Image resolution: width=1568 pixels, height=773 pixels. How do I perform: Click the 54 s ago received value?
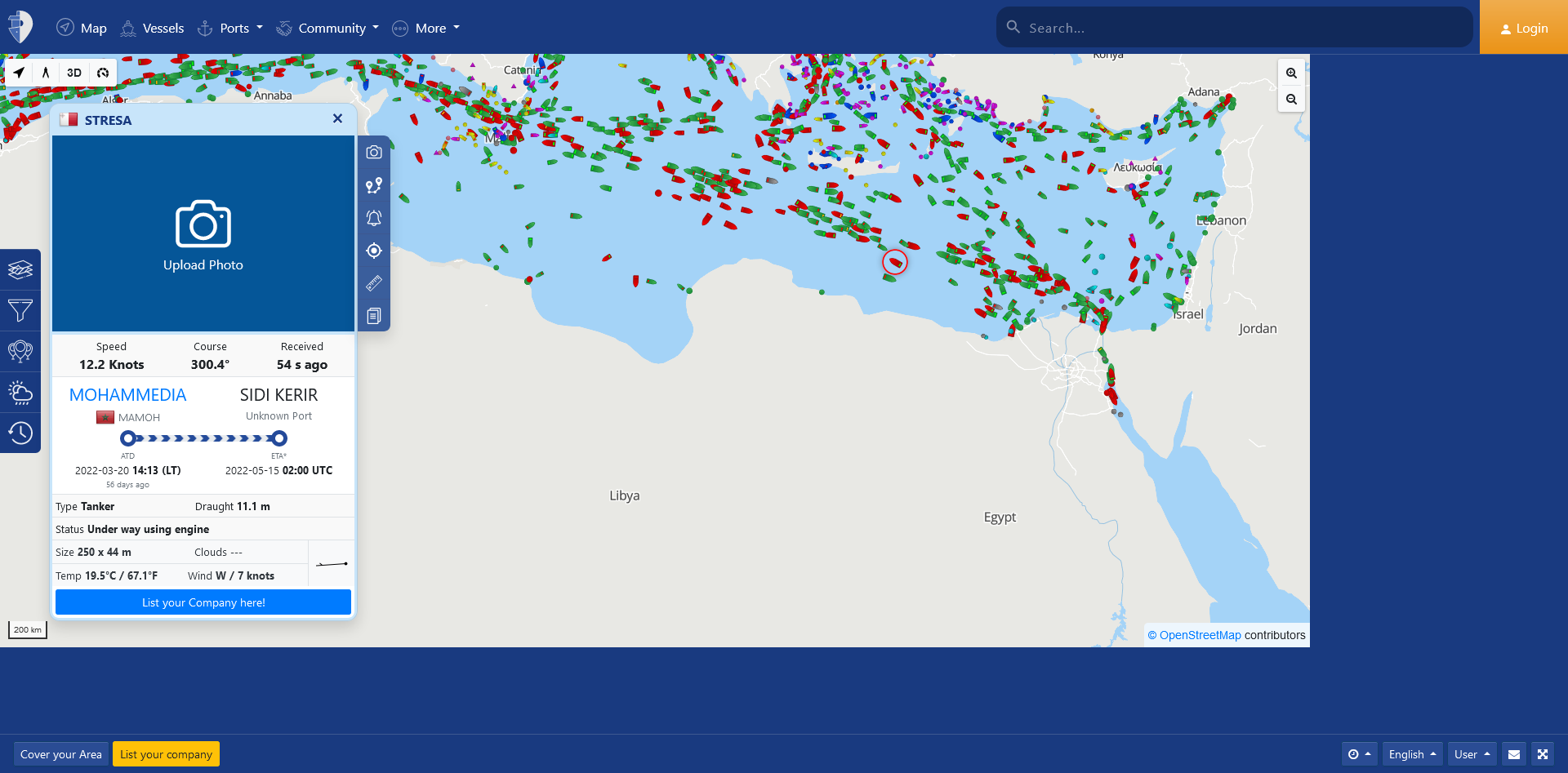click(x=302, y=365)
